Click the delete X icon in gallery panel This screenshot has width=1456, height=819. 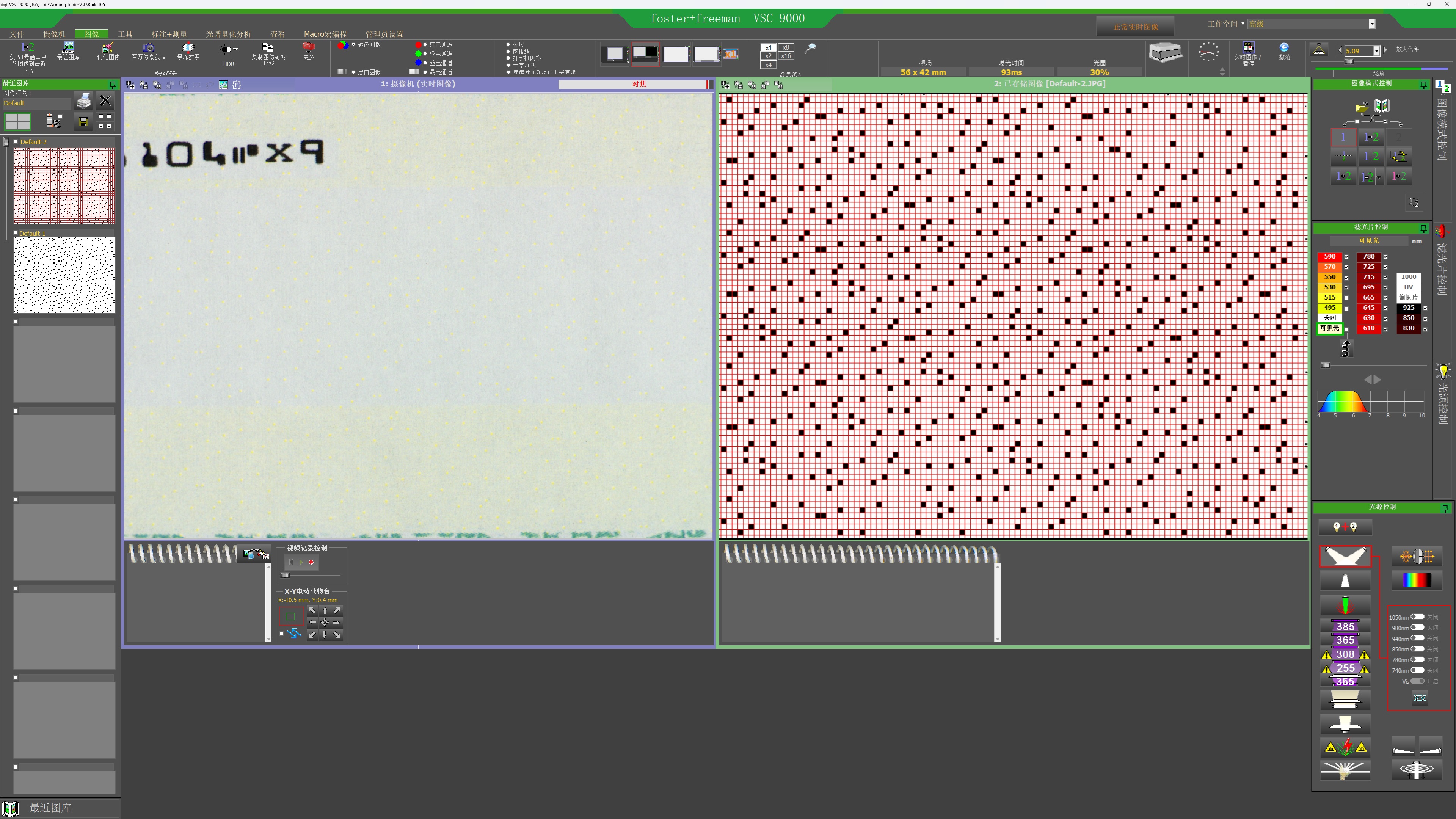tap(105, 101)
